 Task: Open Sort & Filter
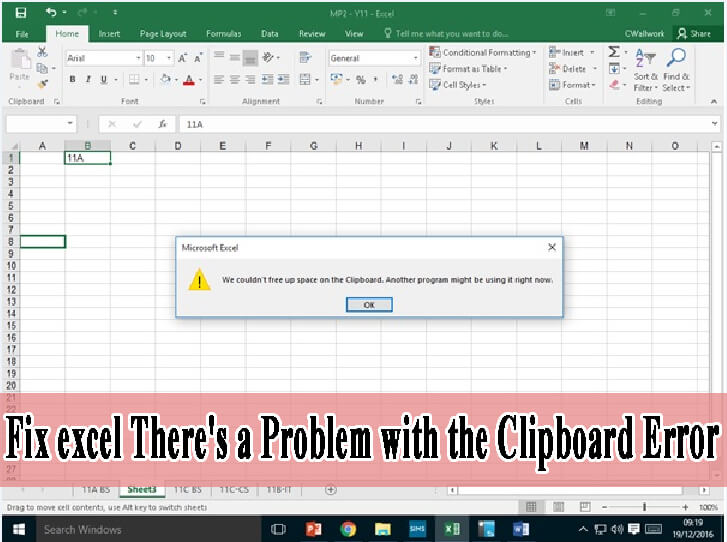(645, 70)
